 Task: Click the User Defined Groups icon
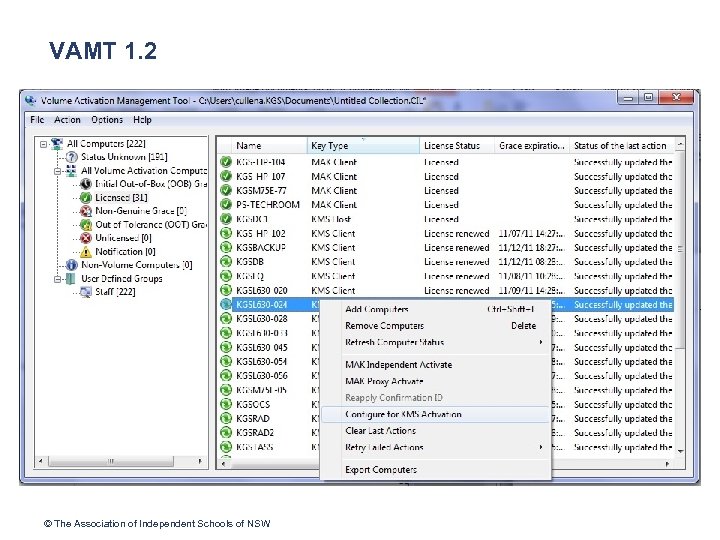click(x=71, y=279)
